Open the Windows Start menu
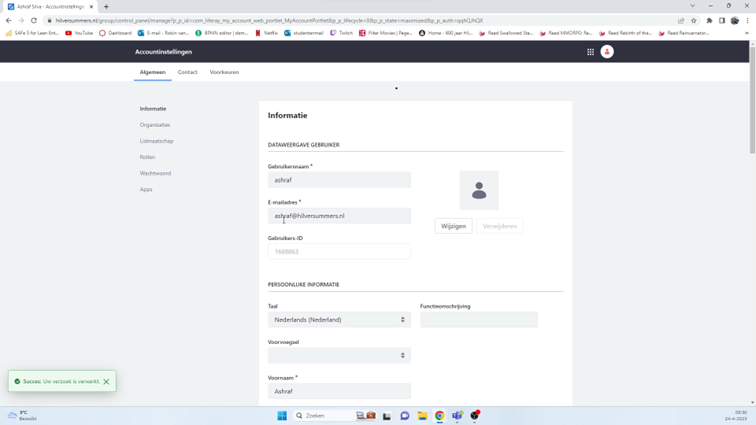 pos(282,416)
